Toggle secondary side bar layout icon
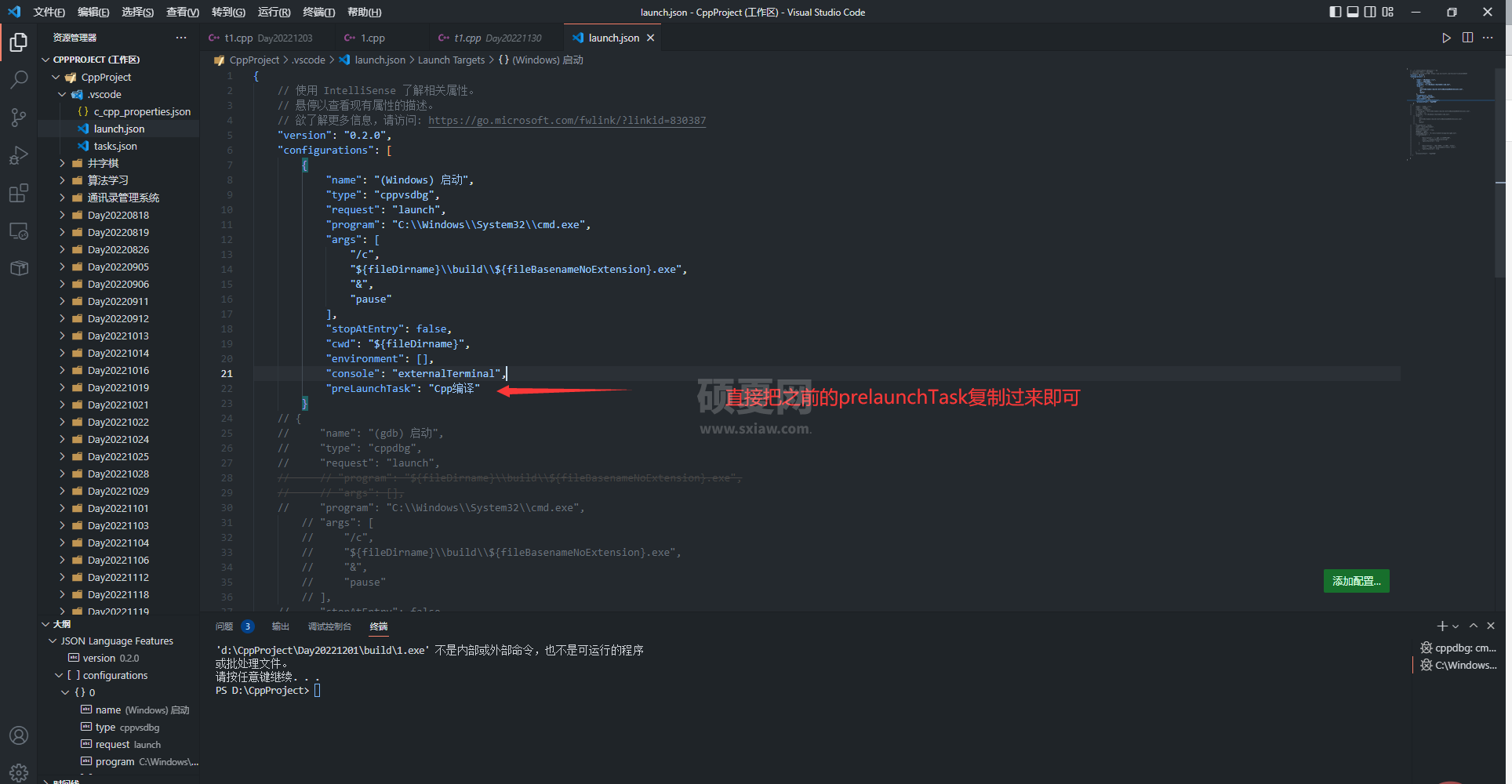This screenshot has width=1512, height=784. click(1370, 12)
